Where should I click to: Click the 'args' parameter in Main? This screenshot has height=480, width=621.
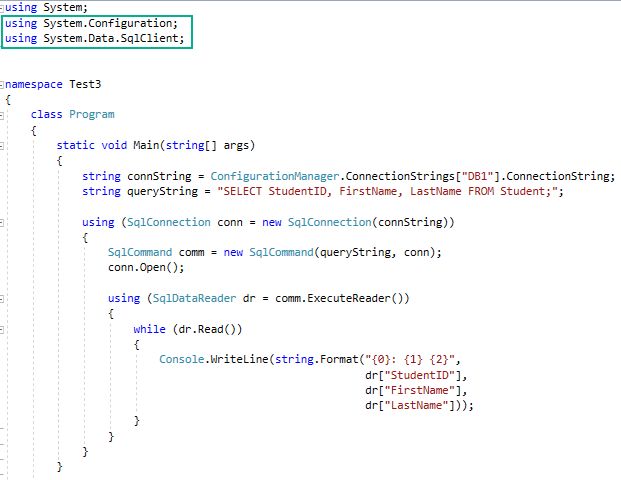tap(236, 146)
